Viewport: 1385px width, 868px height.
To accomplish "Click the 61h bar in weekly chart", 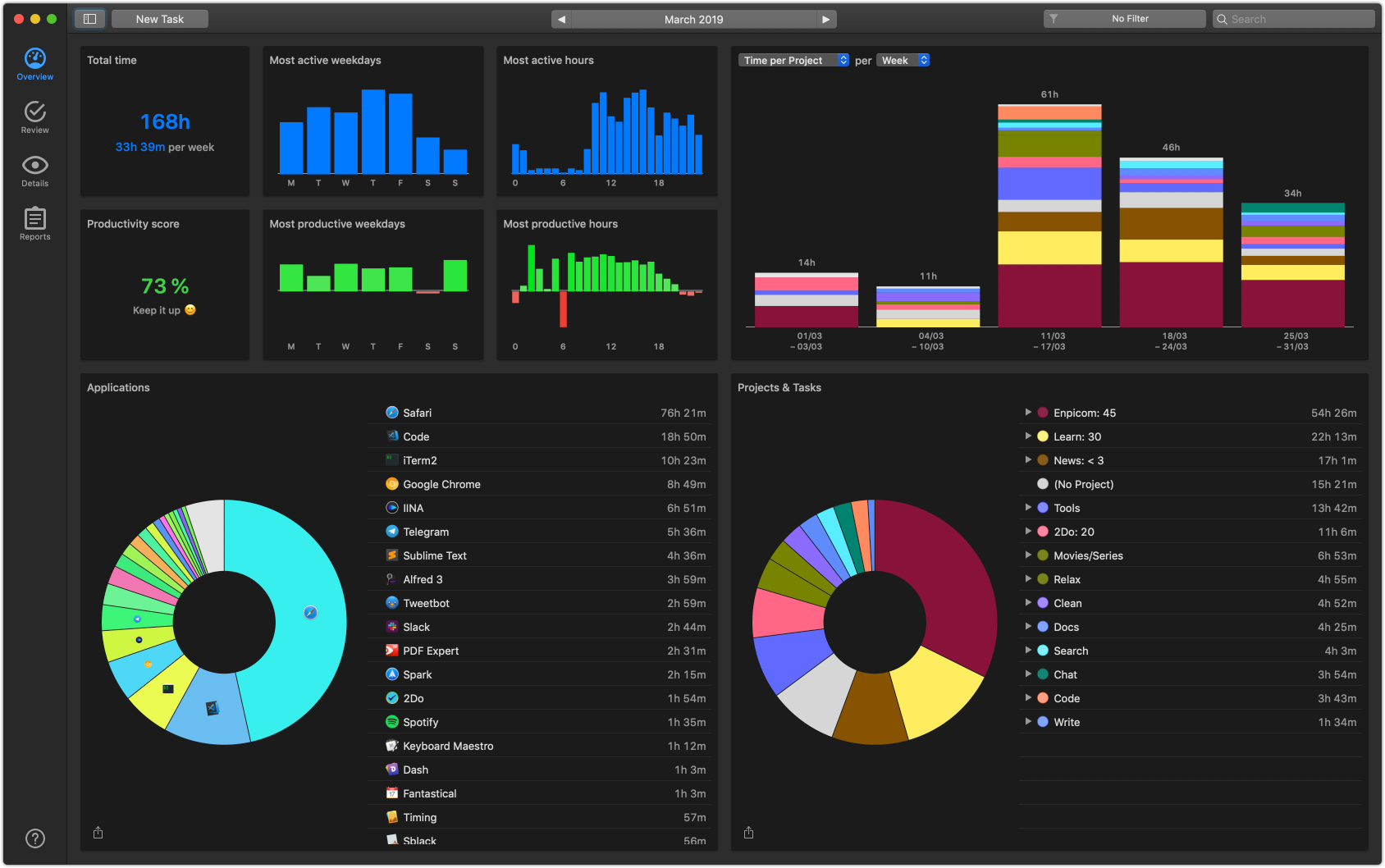I will tap(1049, 216).
